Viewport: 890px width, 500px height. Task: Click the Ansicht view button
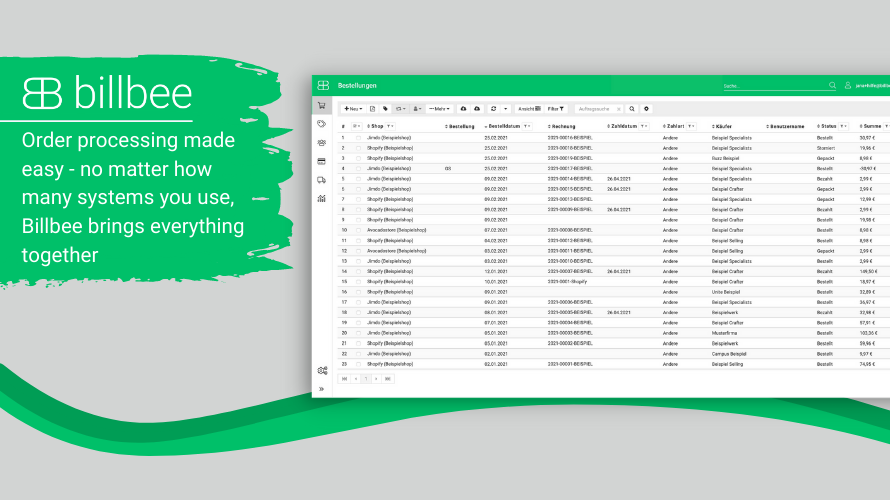point(529,108)
